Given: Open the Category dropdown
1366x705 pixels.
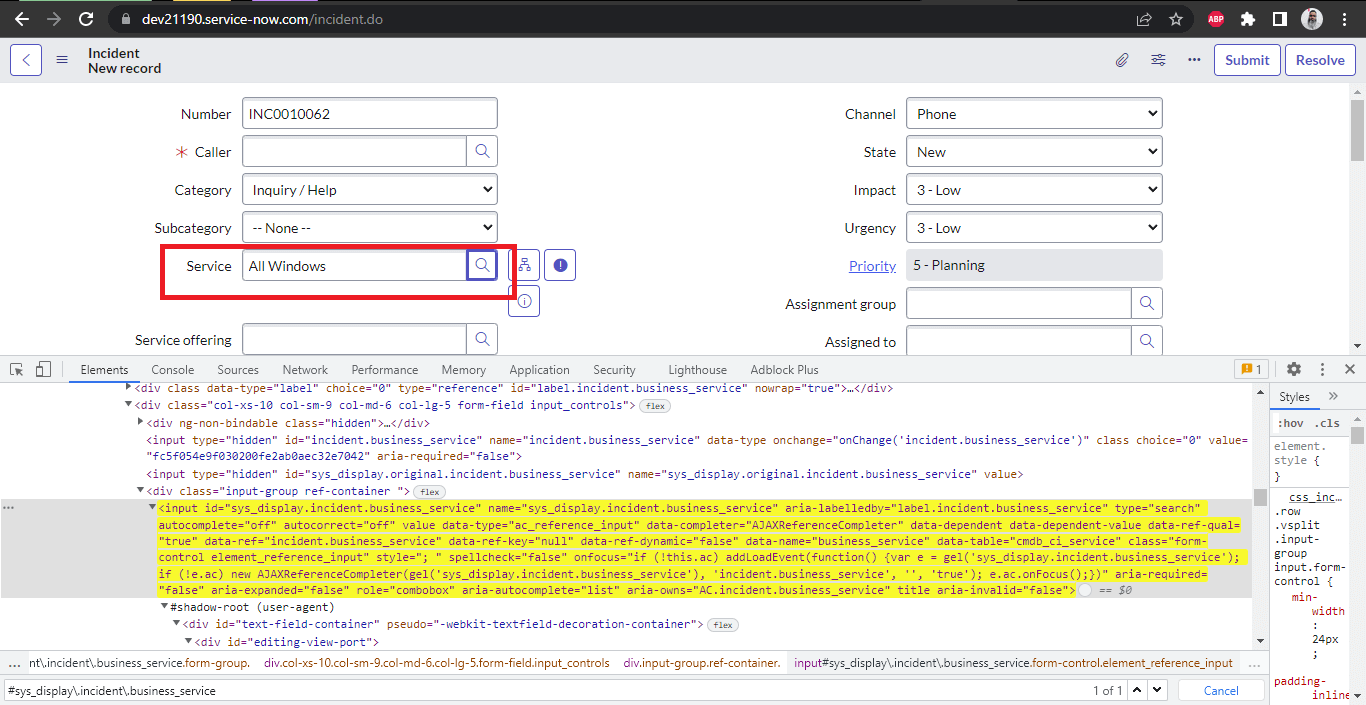Looking at the screenshot, I should [x=370, y=190].
